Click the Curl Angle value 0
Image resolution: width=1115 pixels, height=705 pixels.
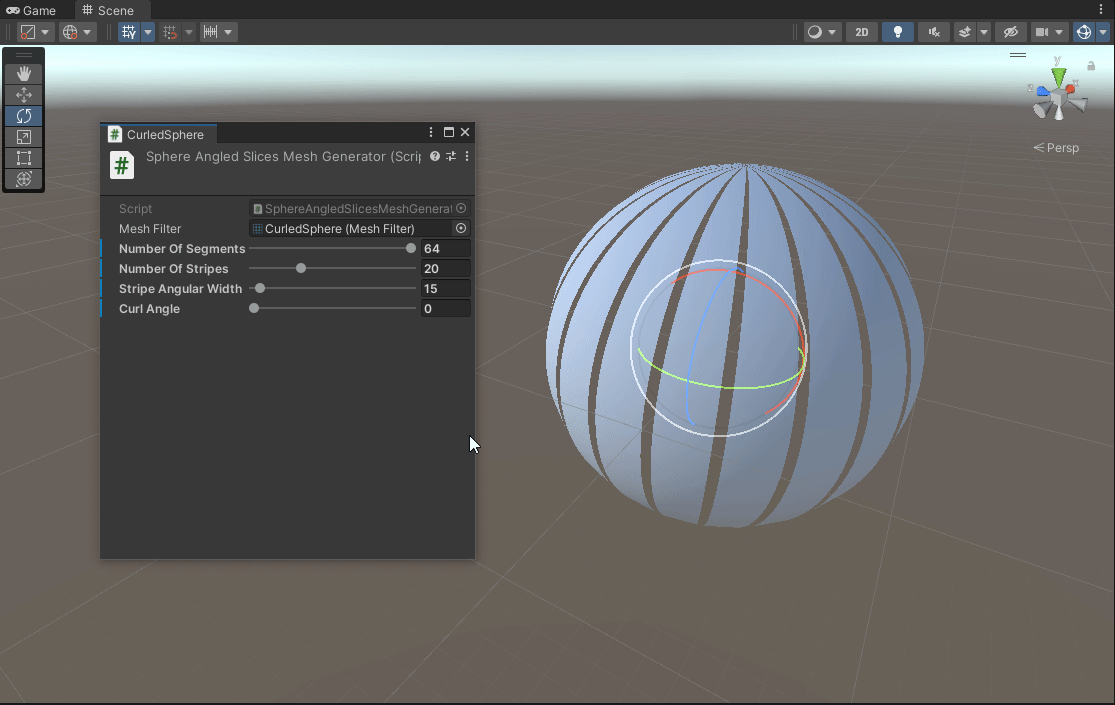point(446,308)
